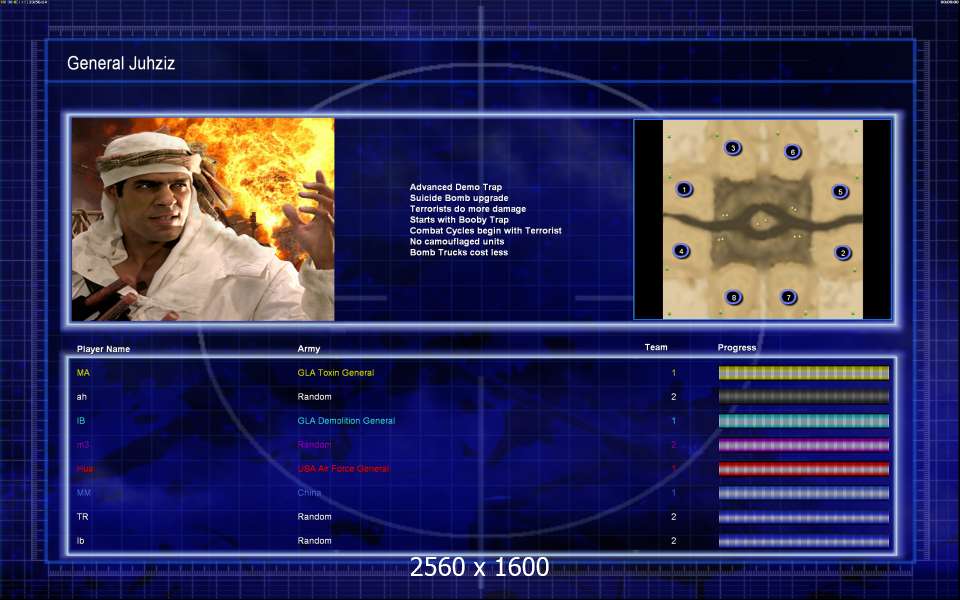Click the purple Random army label
Image resolution: width=960 pixels, height=600 pixels.
pyautogui.click(x=314, y=444)
